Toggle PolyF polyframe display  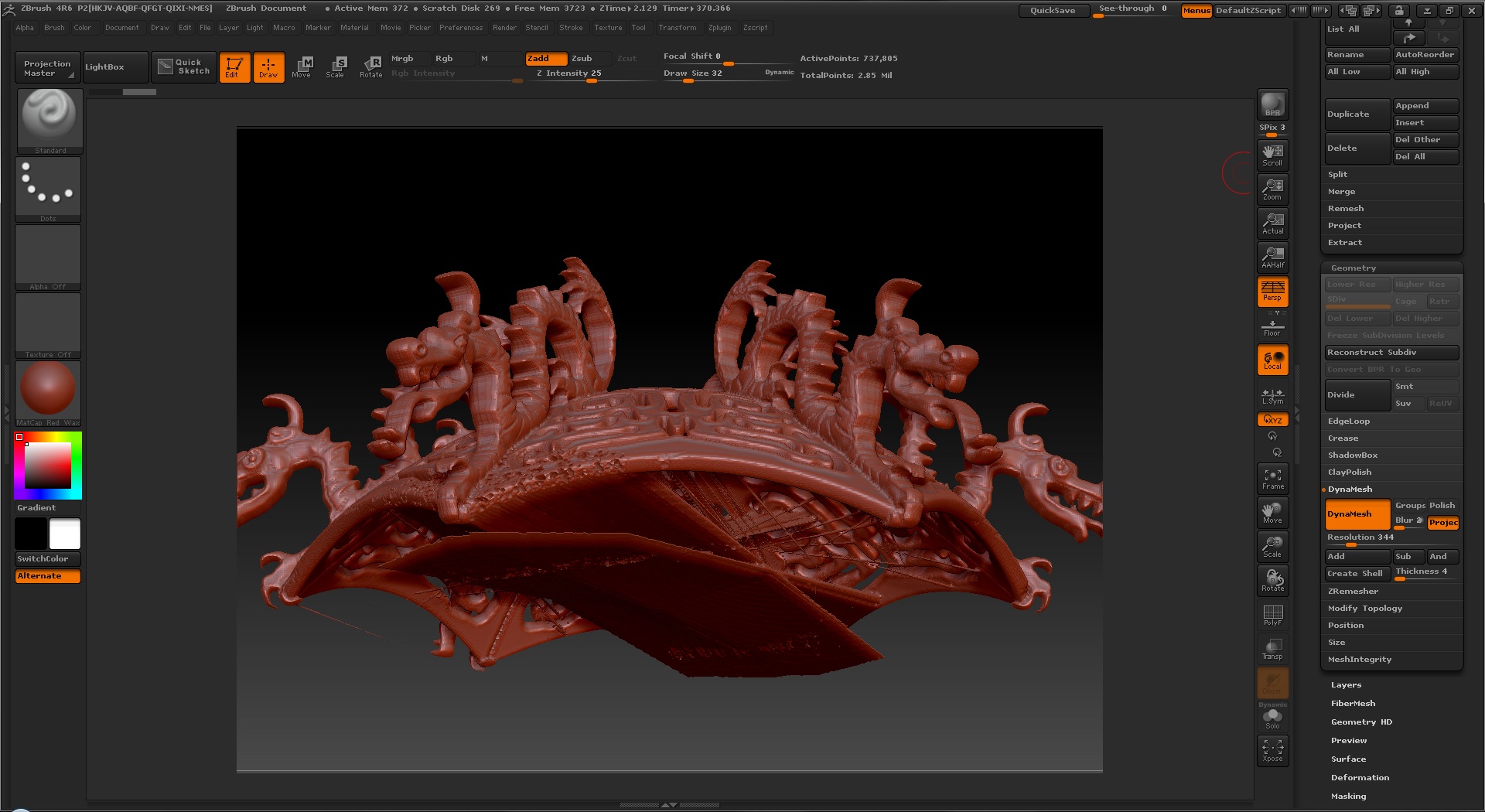tap(1272, 615)
